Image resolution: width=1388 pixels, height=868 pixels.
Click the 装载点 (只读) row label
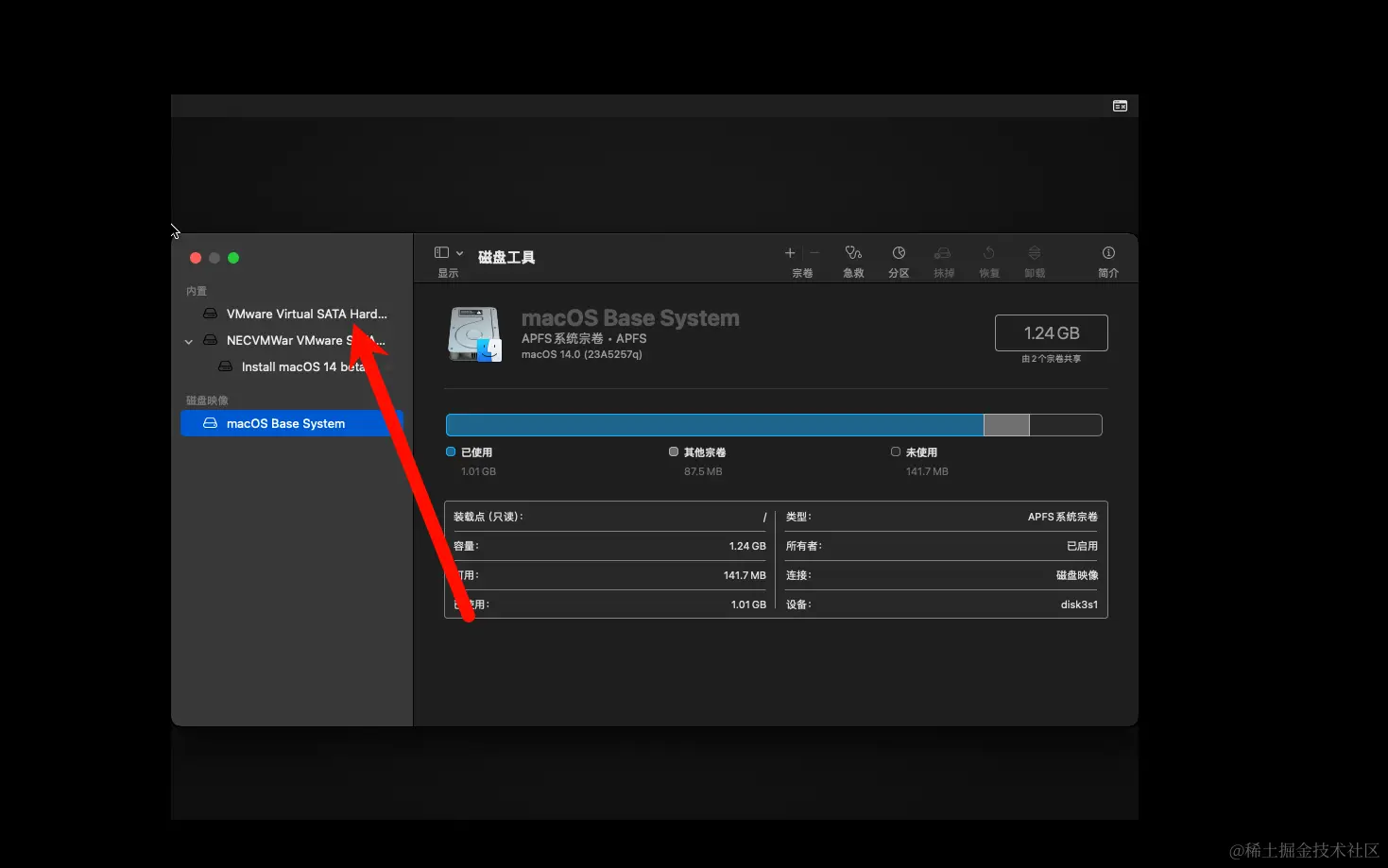(488, 517)
